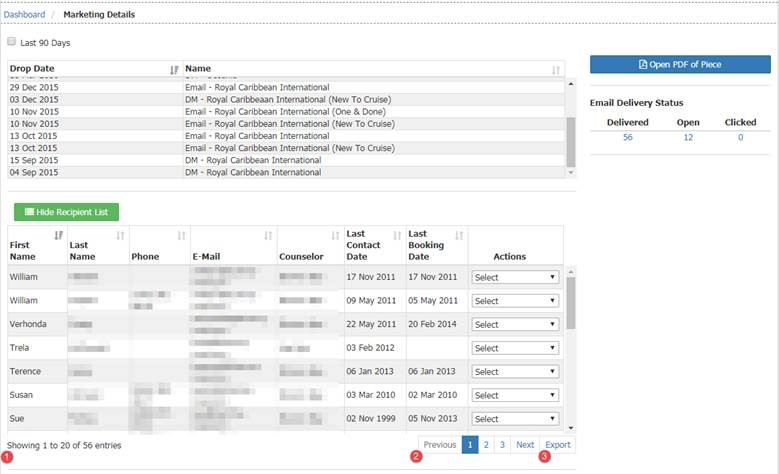
Task: Open Dashboard breadcrumb link
Action: click(x=24, y=15)
